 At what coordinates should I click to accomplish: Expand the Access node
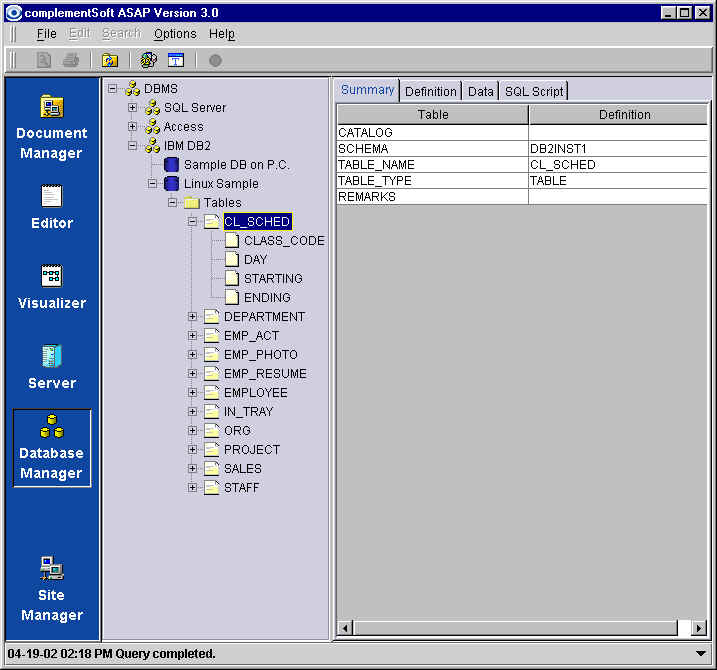pyautogui.click(x=133, y=126)
